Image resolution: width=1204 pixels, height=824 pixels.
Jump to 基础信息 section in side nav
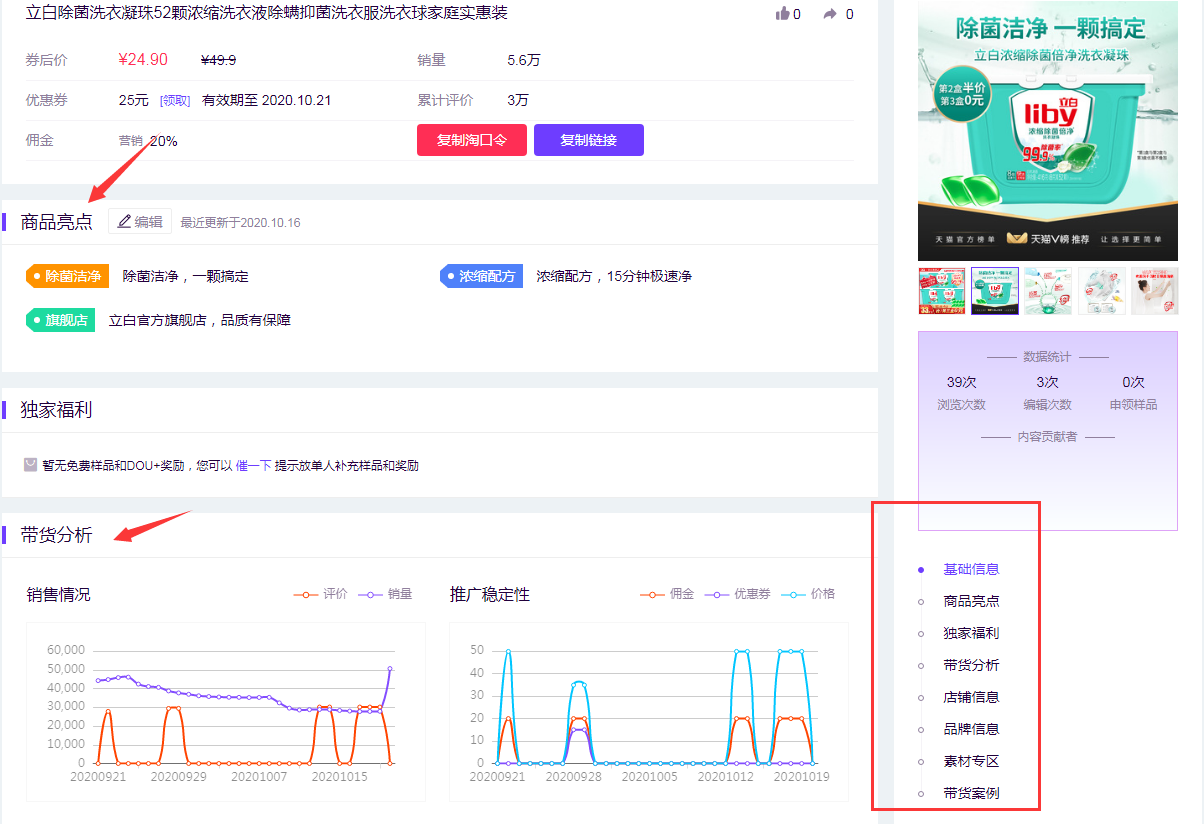(971, 570)
